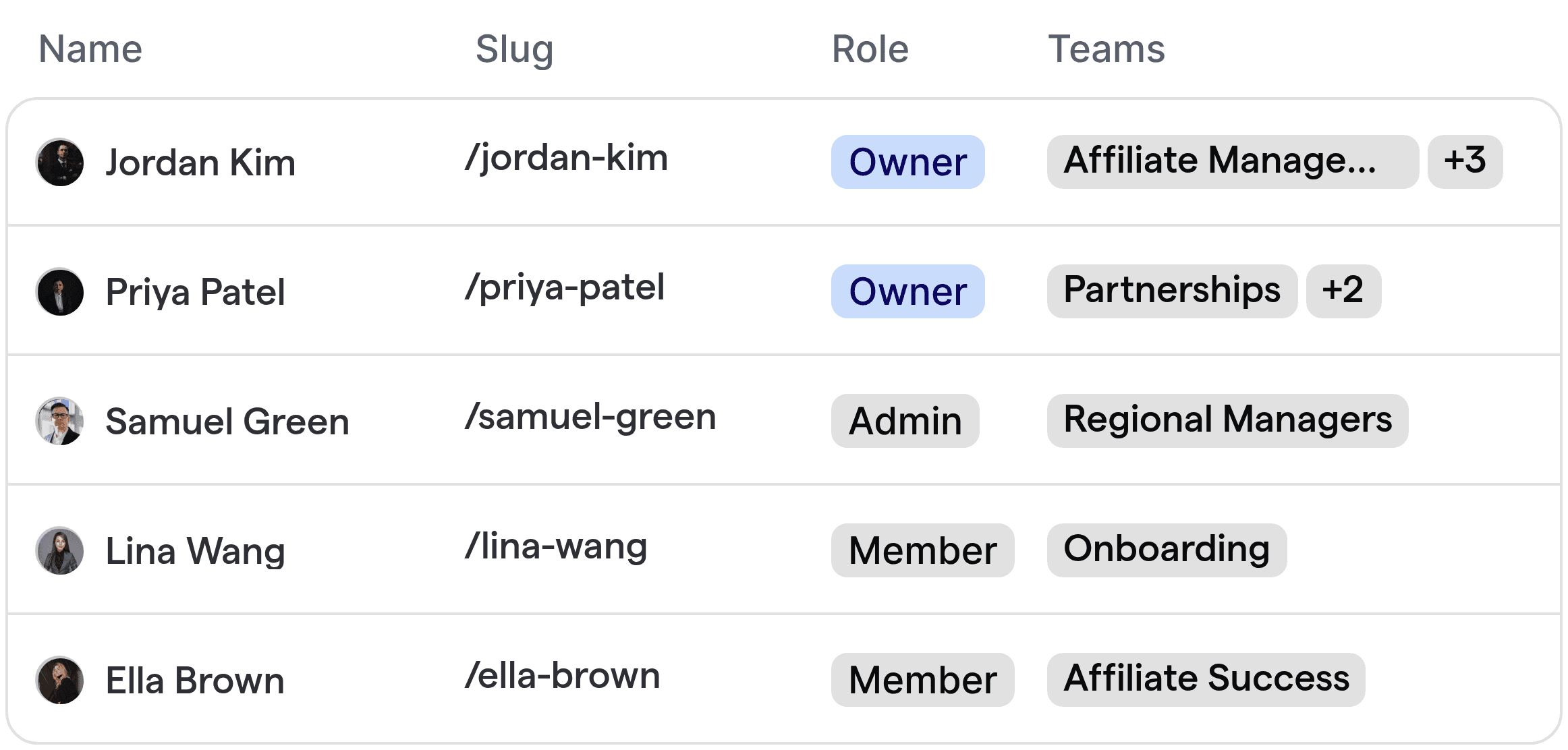Click Priya Patel's profile avatar
This screenshot has width=1568, height=750.
60,291
